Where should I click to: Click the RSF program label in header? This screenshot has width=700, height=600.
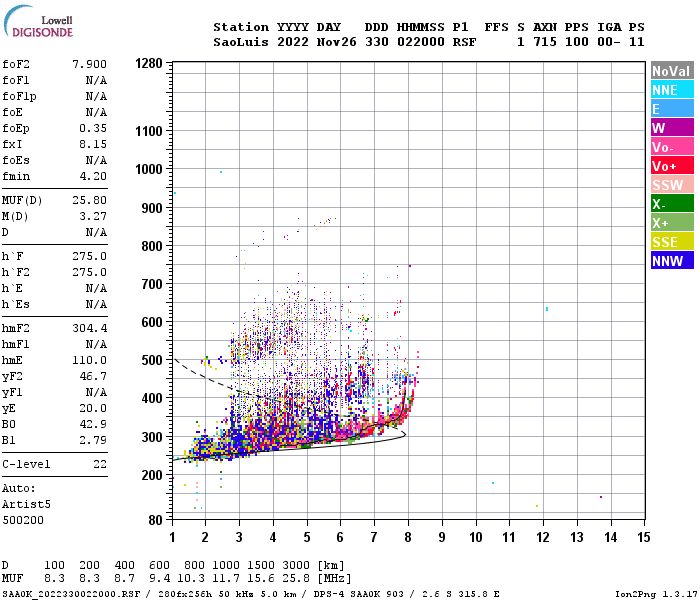[464, 42]
